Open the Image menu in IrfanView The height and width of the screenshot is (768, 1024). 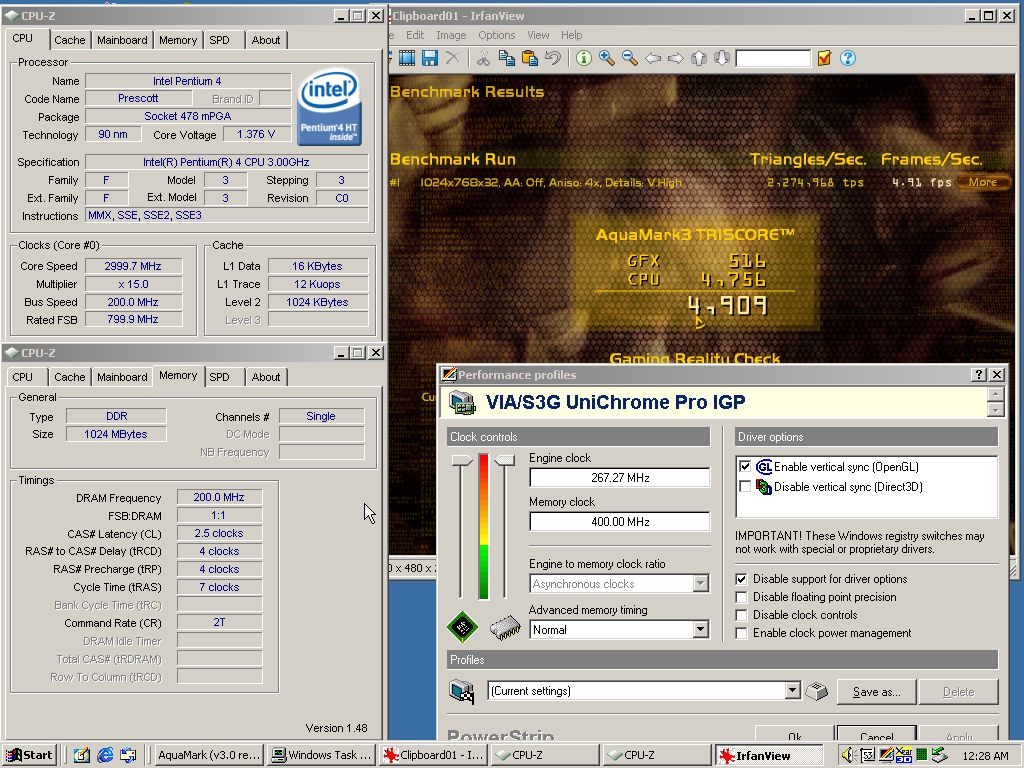click(x=451, y=35)
